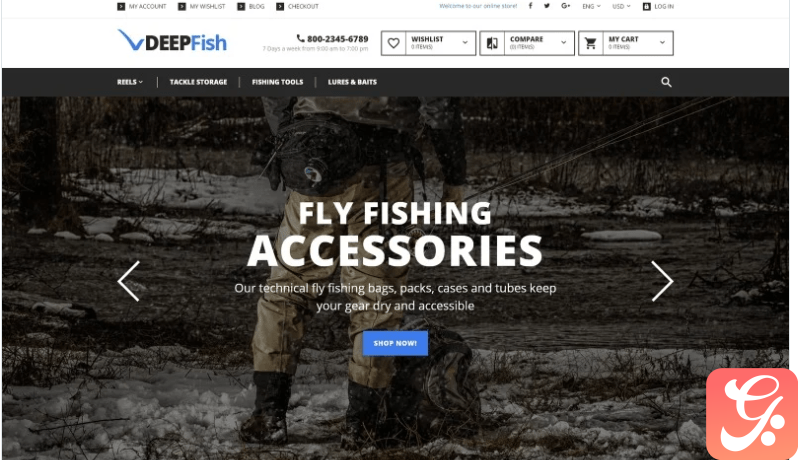Click the Facebook icon in top bar
The height and width of the screenshot is (460, 798).
530,6
